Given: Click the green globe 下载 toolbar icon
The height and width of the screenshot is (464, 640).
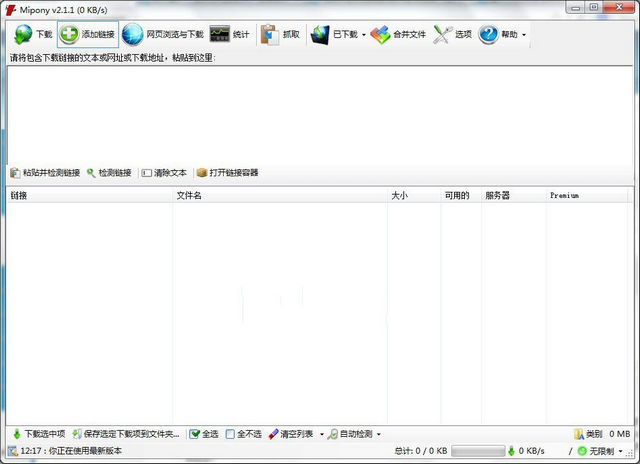Looking at the screenshot, I should point(23,34).
